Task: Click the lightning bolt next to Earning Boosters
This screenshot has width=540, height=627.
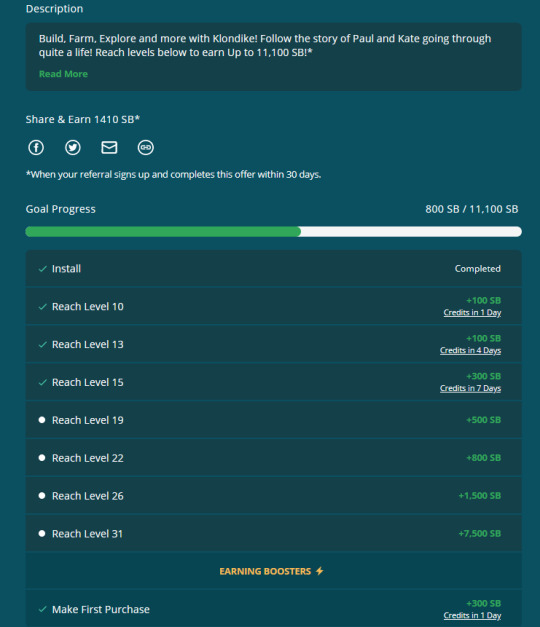Action: [320, 571]
